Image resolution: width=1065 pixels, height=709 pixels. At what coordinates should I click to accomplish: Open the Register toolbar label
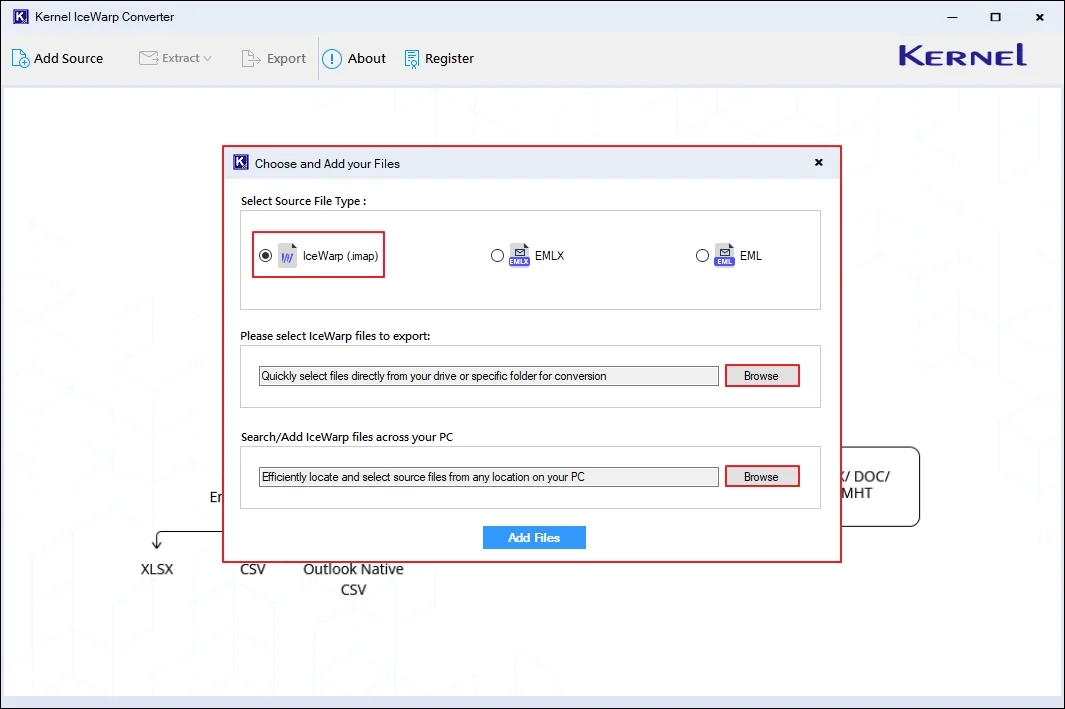point(449,59)
